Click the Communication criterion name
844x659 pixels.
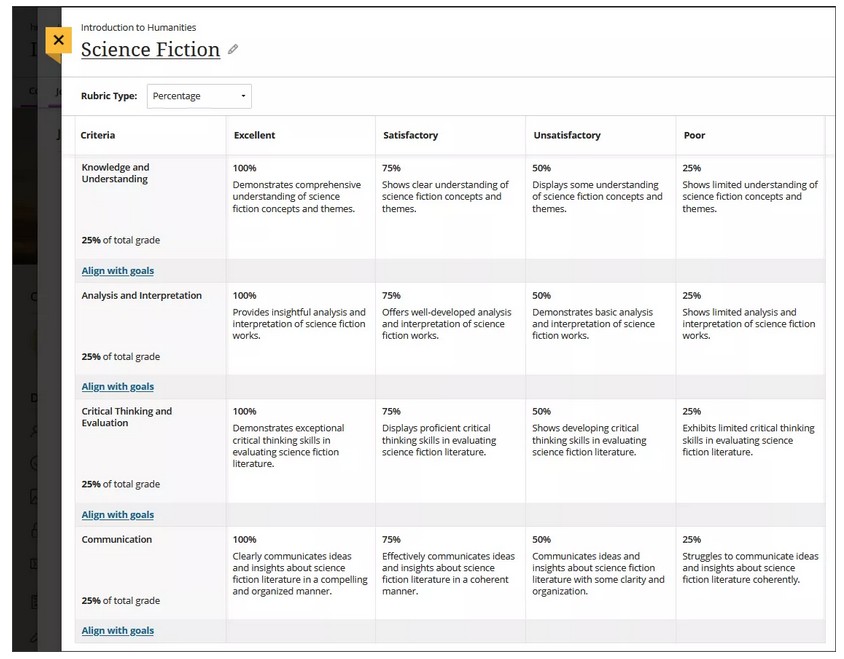(x=117, y=540)
